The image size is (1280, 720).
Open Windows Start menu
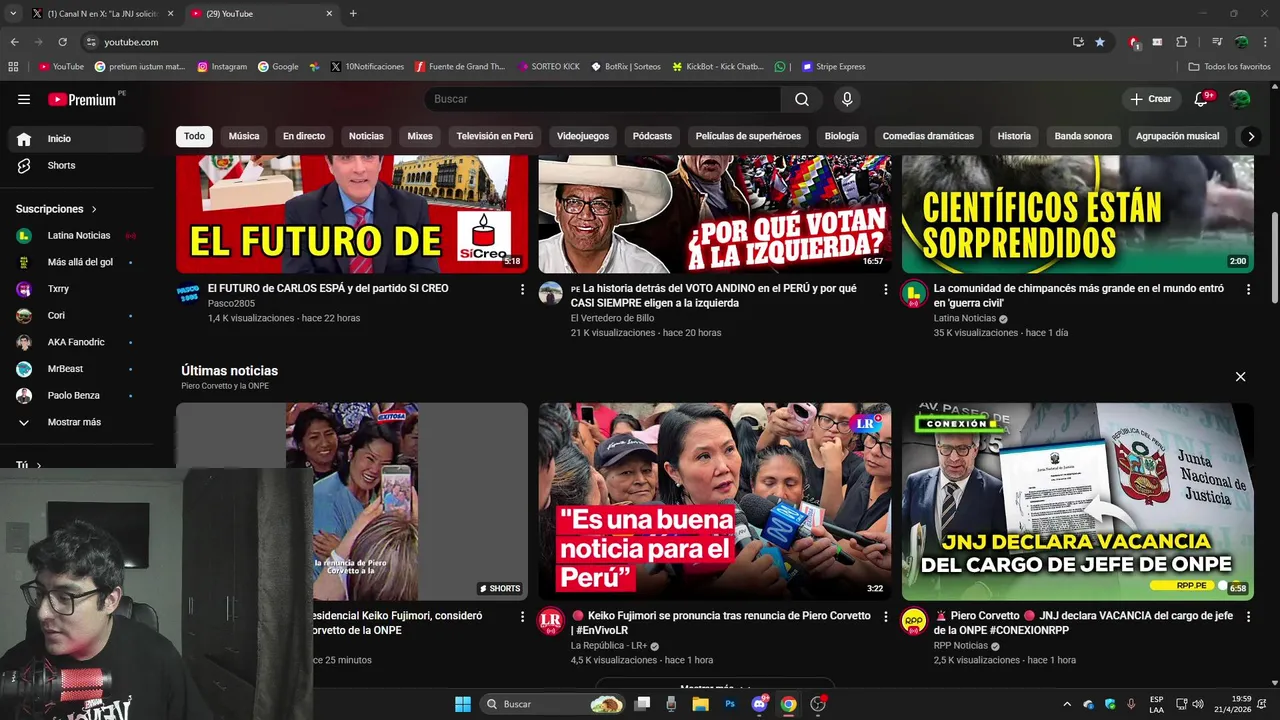pos(463,704)
